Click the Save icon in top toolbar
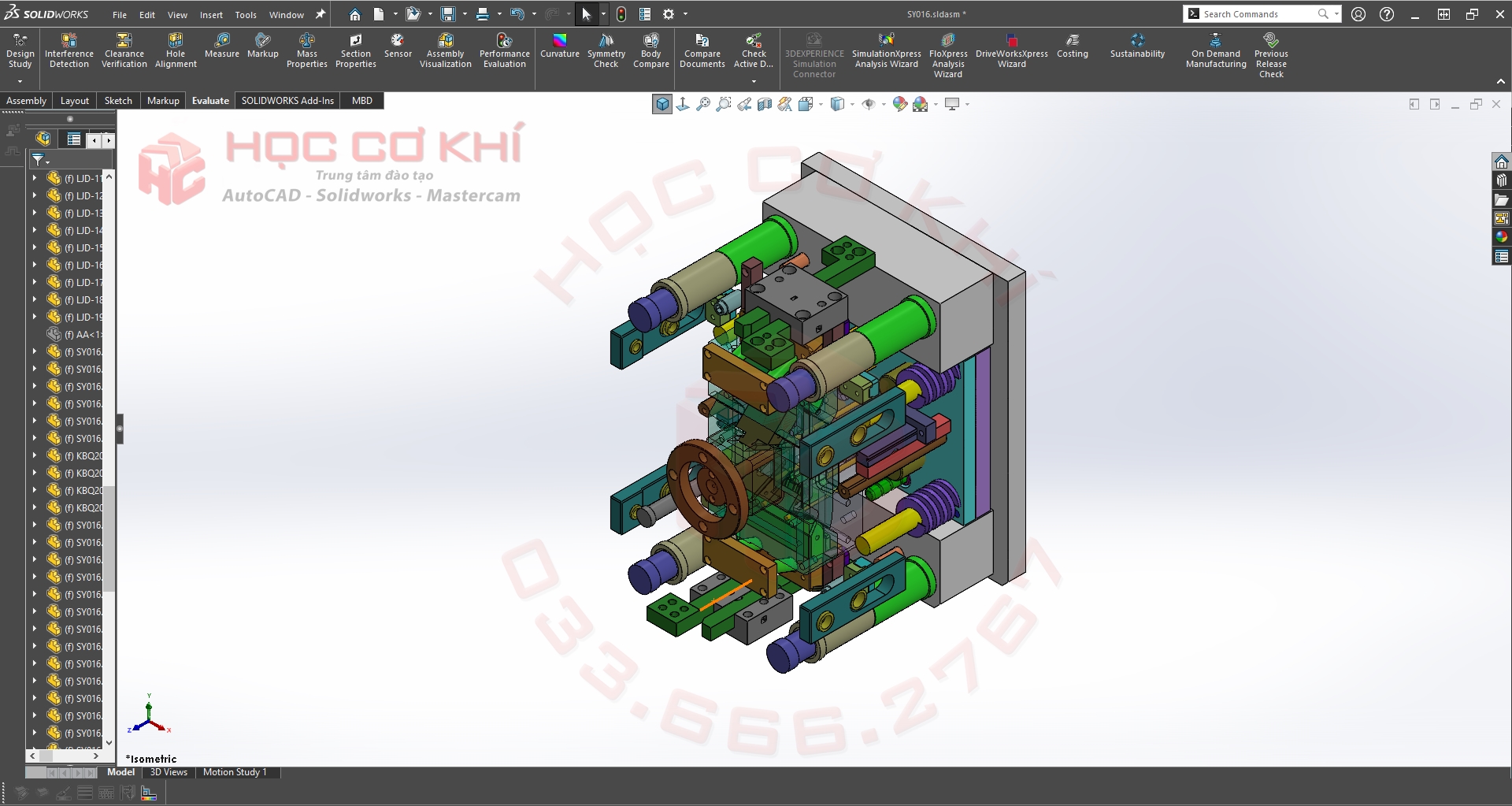 coord(448,14)
